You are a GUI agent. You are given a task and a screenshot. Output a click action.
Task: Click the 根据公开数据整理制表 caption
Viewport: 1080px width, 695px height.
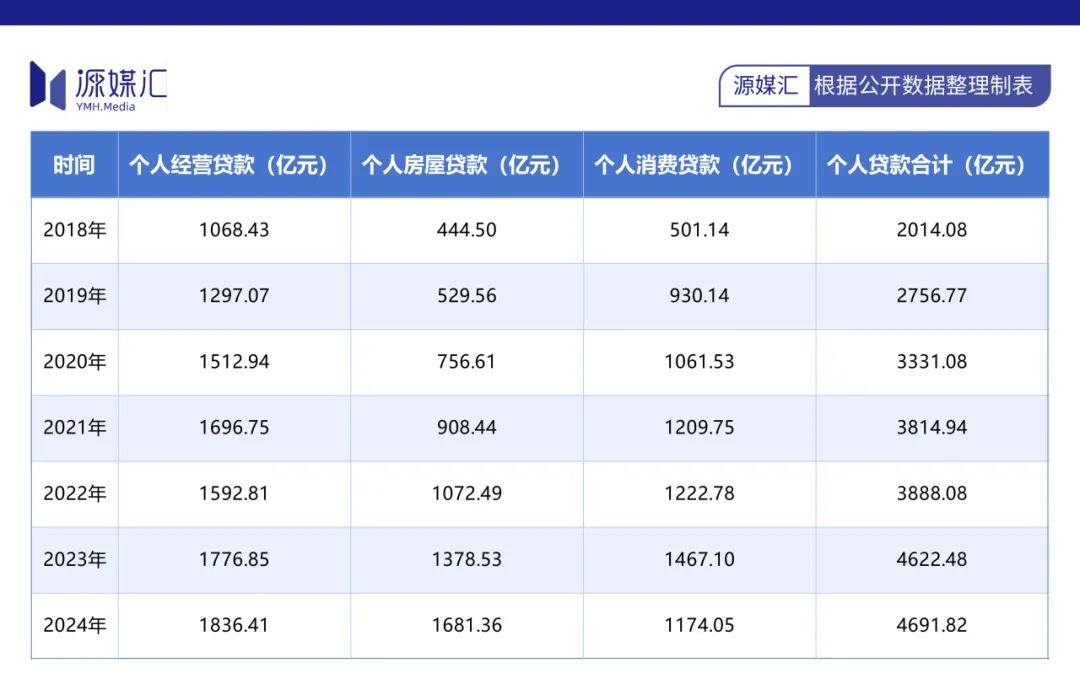coord(923,85)
